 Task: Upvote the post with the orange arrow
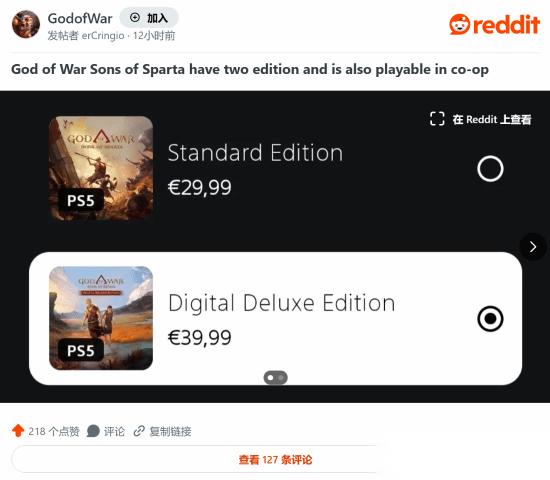pyautogui.click(x=18, y=431)
